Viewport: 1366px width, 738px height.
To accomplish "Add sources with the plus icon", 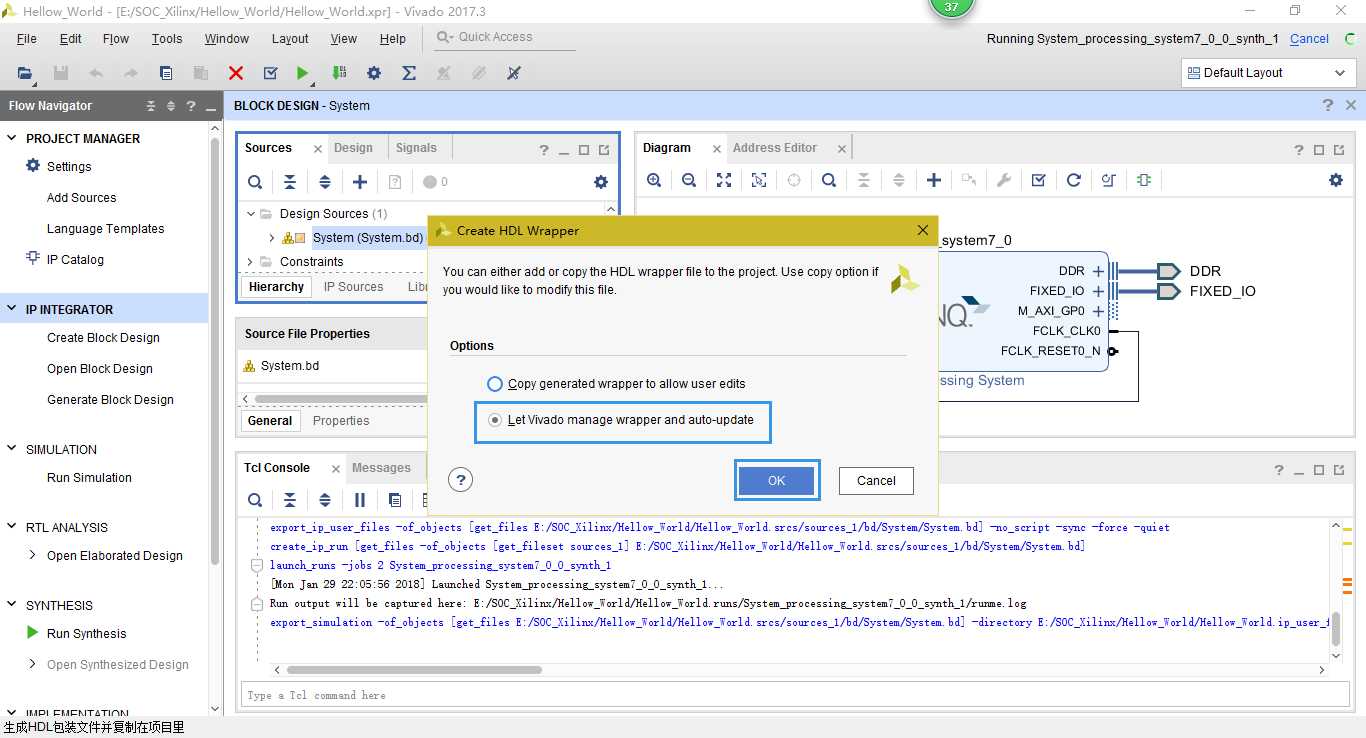I will point(360,182).
